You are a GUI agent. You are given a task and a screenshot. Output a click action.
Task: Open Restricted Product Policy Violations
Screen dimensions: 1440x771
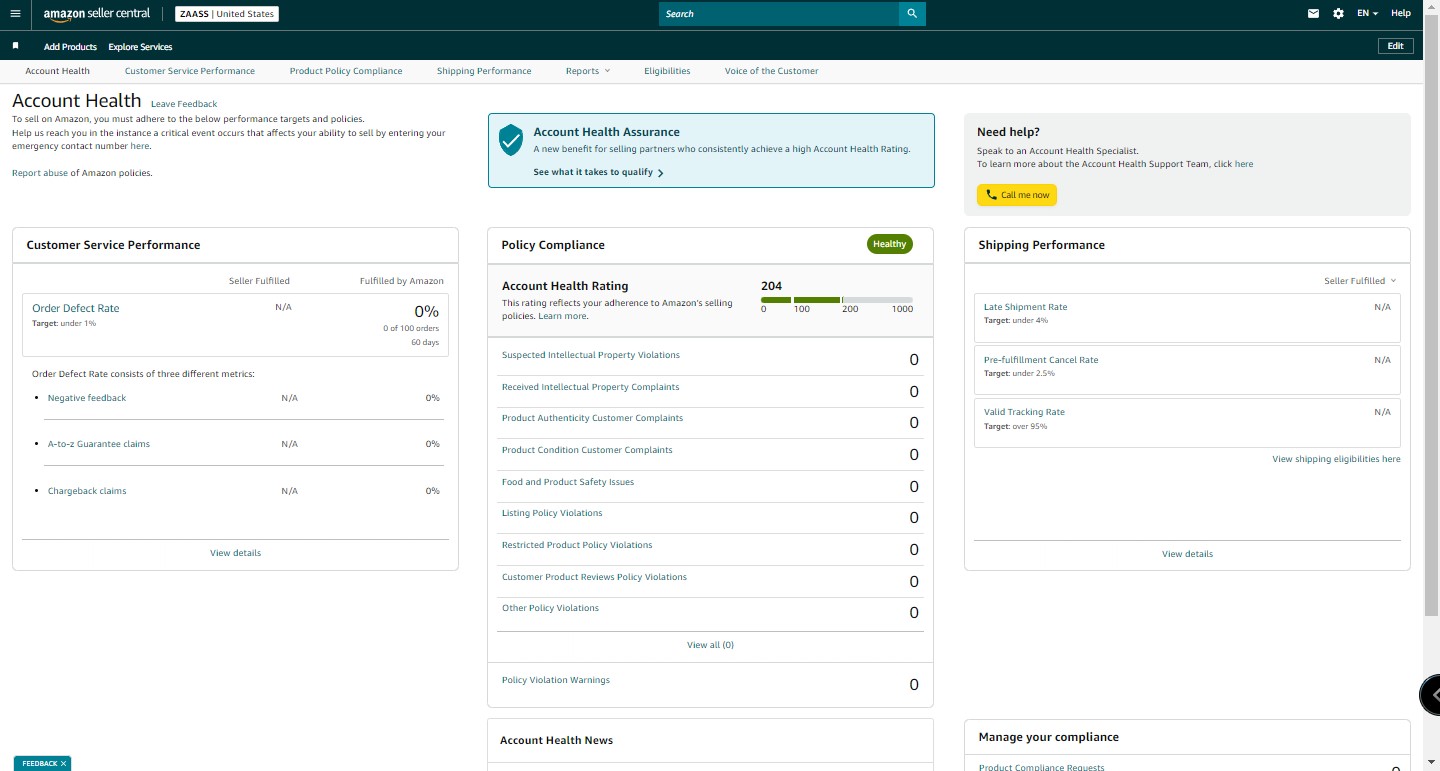coord(577,545)
